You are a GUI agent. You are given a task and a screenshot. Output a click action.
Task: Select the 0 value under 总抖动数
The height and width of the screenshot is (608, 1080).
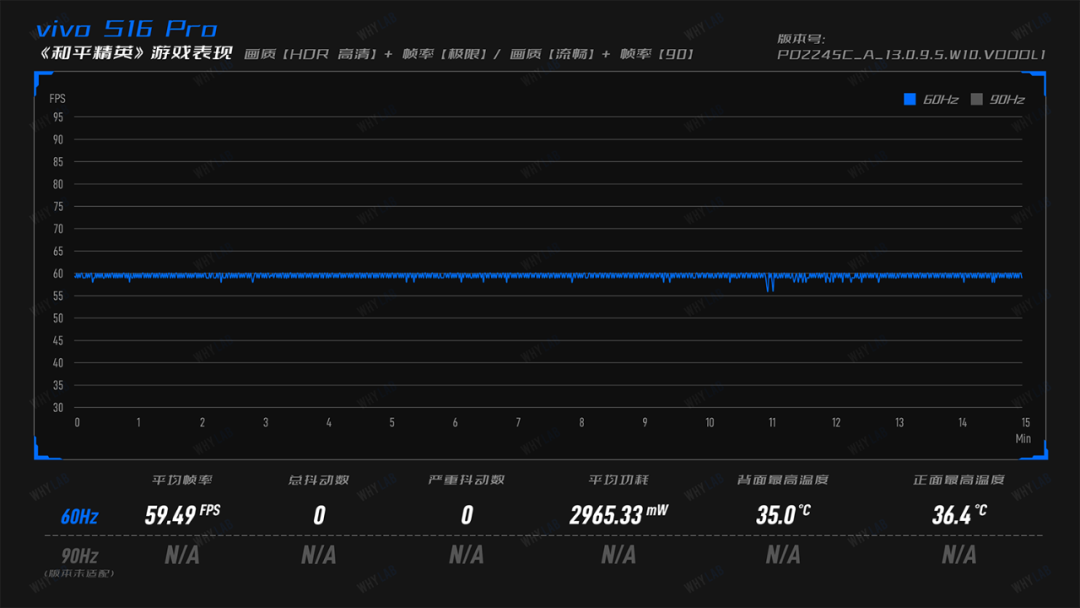(x=319, y=515)
